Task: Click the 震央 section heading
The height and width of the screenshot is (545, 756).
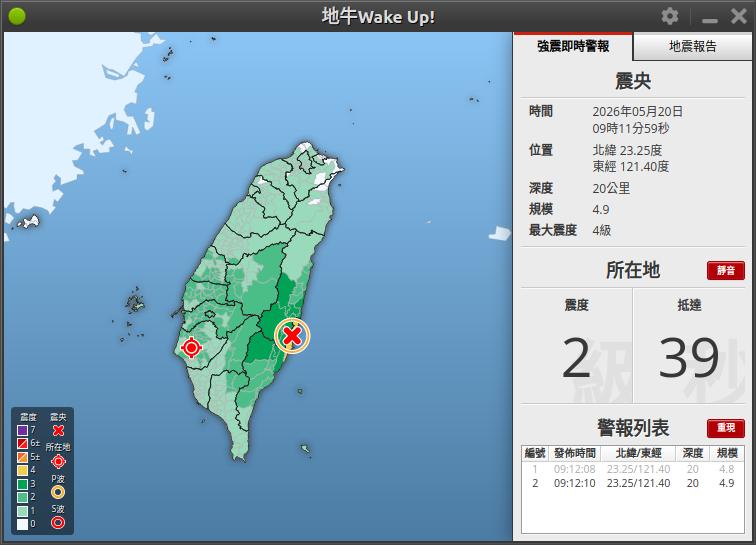Action: coord(633,81)
